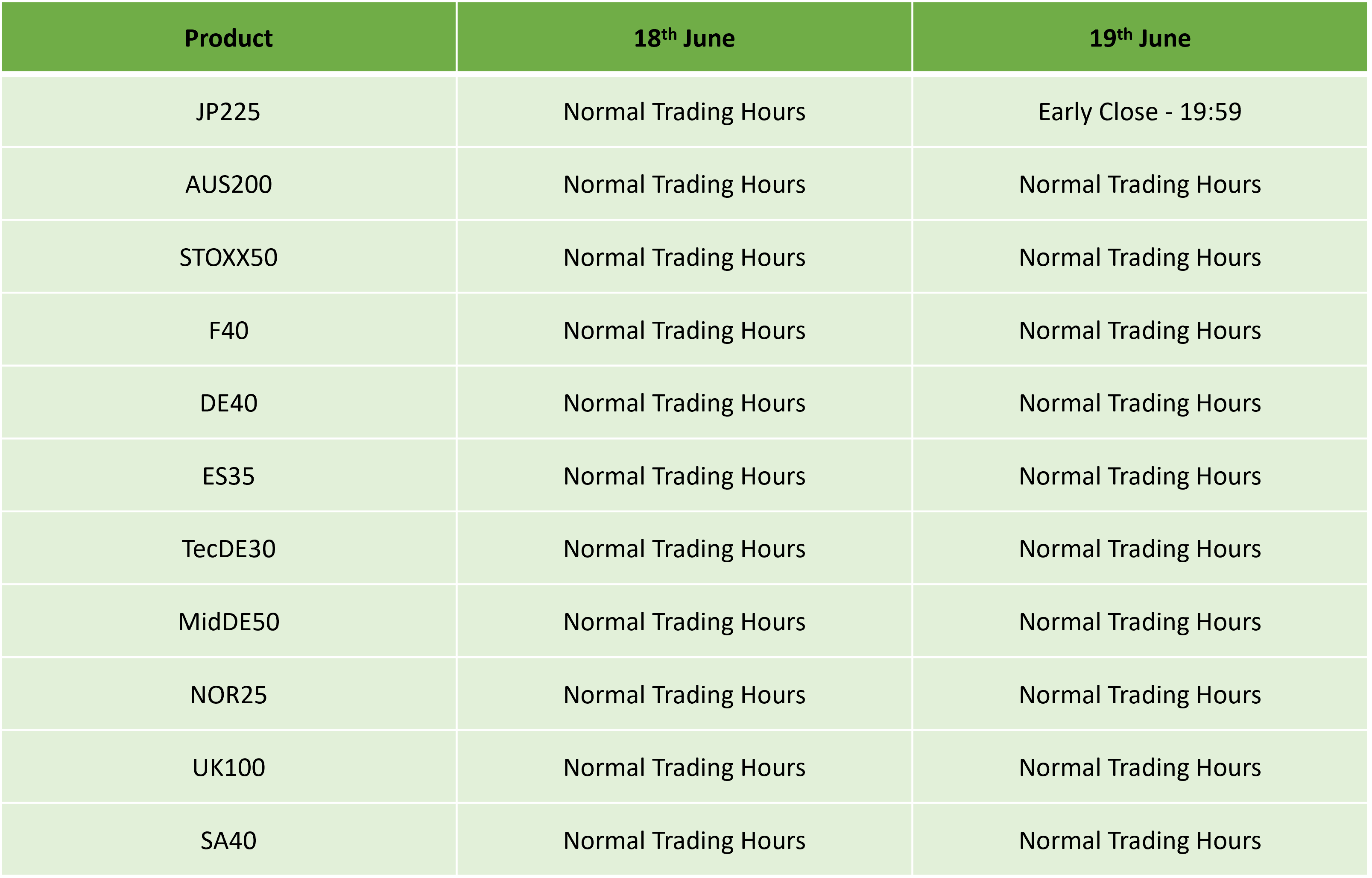Click the ES35 product name

coord(228,476)
